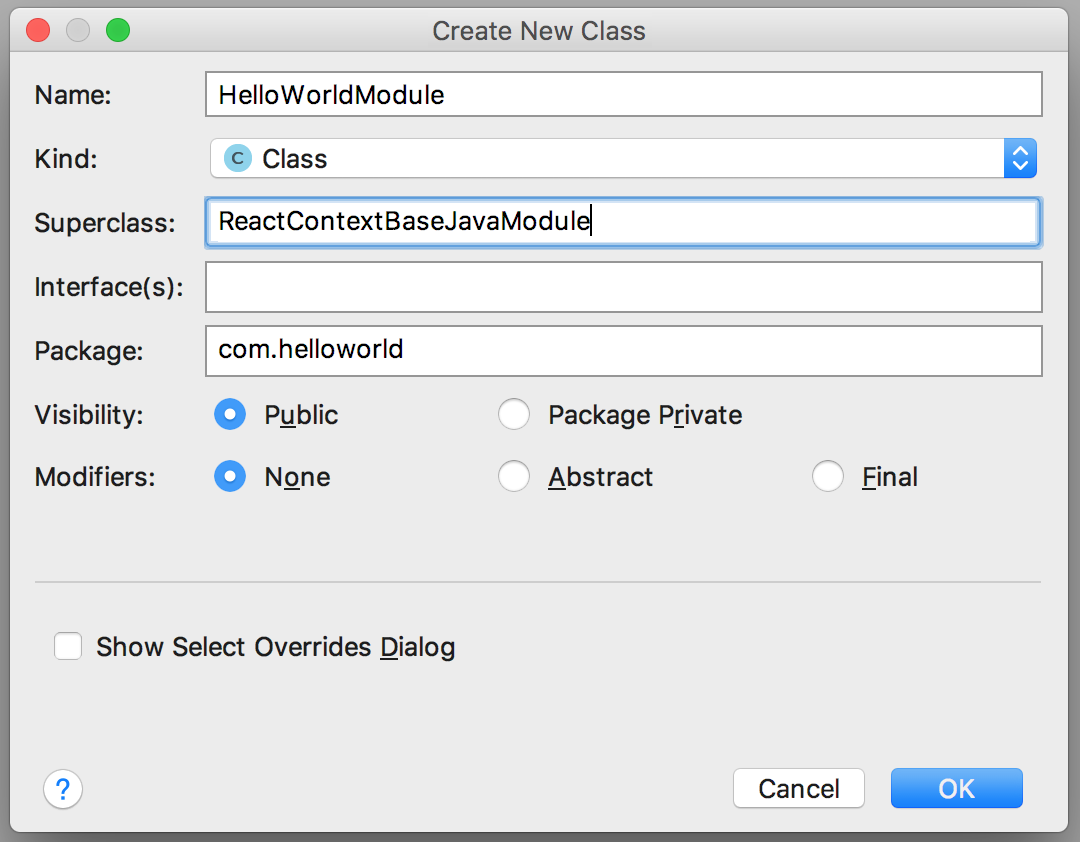Viewport: 1080px width, 842px height.
Task: Choose None modifier radio button
Action: coord(230,477)
